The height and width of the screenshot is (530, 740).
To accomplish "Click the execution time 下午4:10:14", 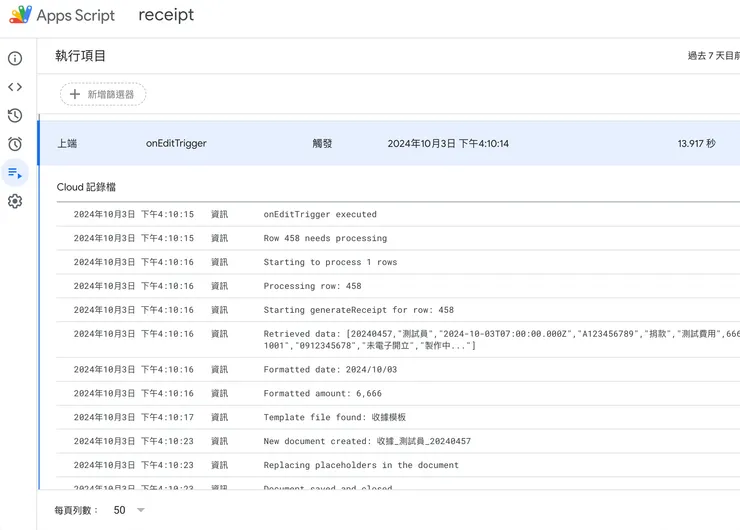I will tap(448, 143).
